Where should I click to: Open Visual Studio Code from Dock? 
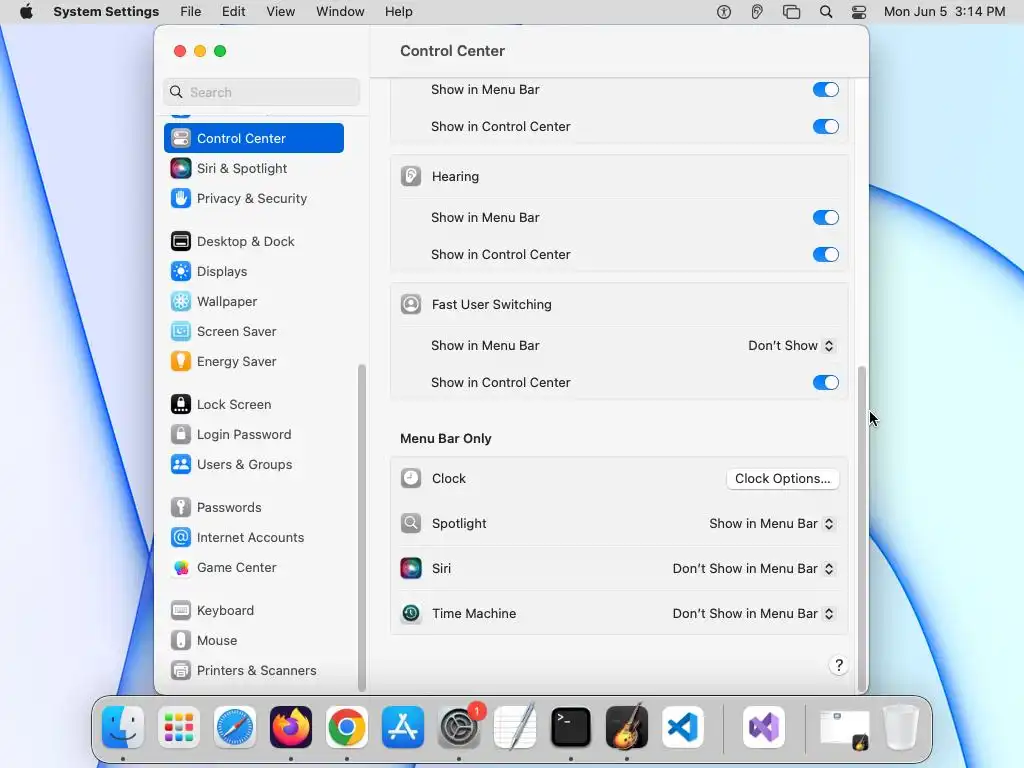click(x=682, y=727)
